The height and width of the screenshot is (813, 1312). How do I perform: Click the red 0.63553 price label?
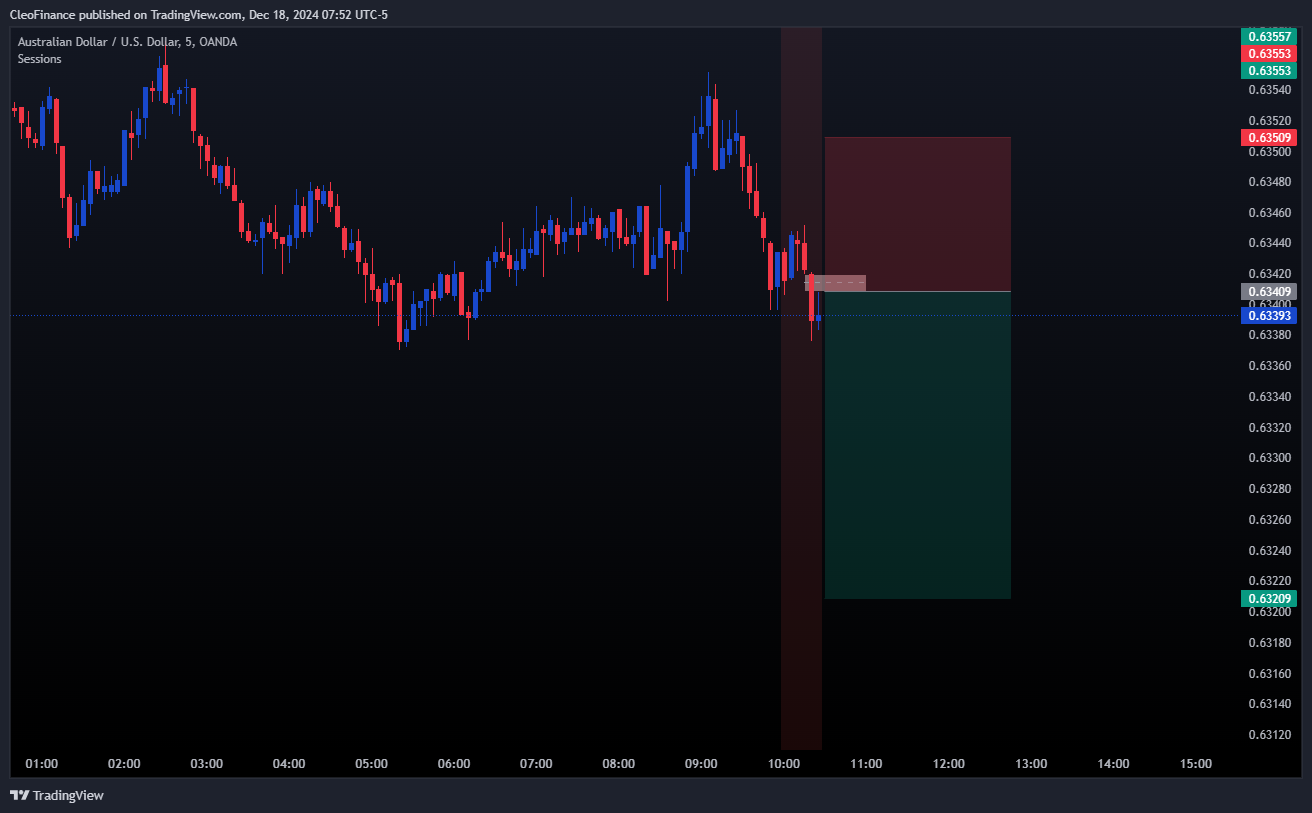click(x=1269, y=53)
